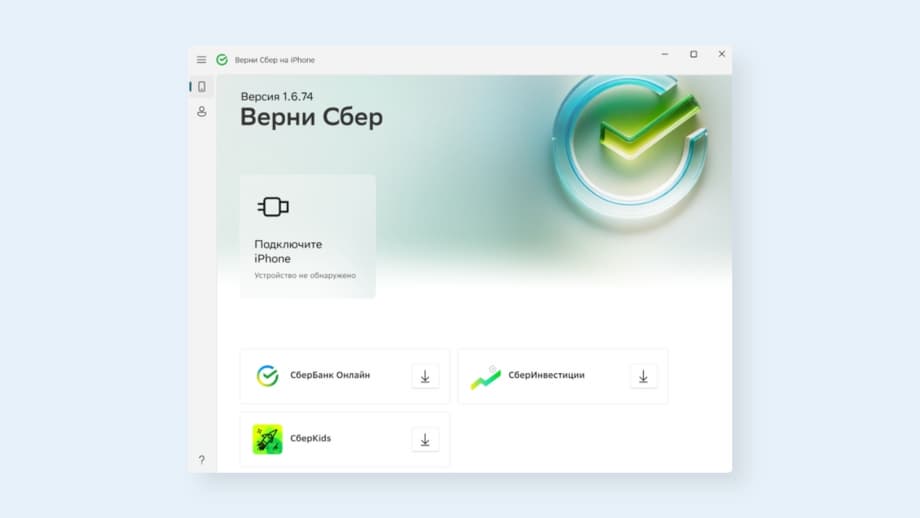
Task: Open the hamburger menu in title bar
Action: tap(201, 60)
